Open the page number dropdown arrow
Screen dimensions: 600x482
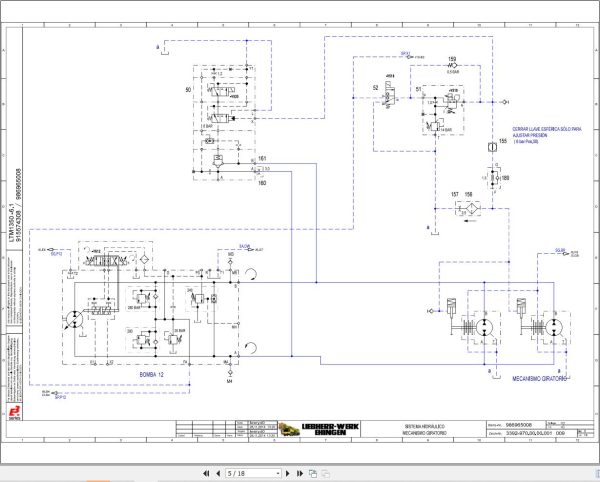coord(278,474)
